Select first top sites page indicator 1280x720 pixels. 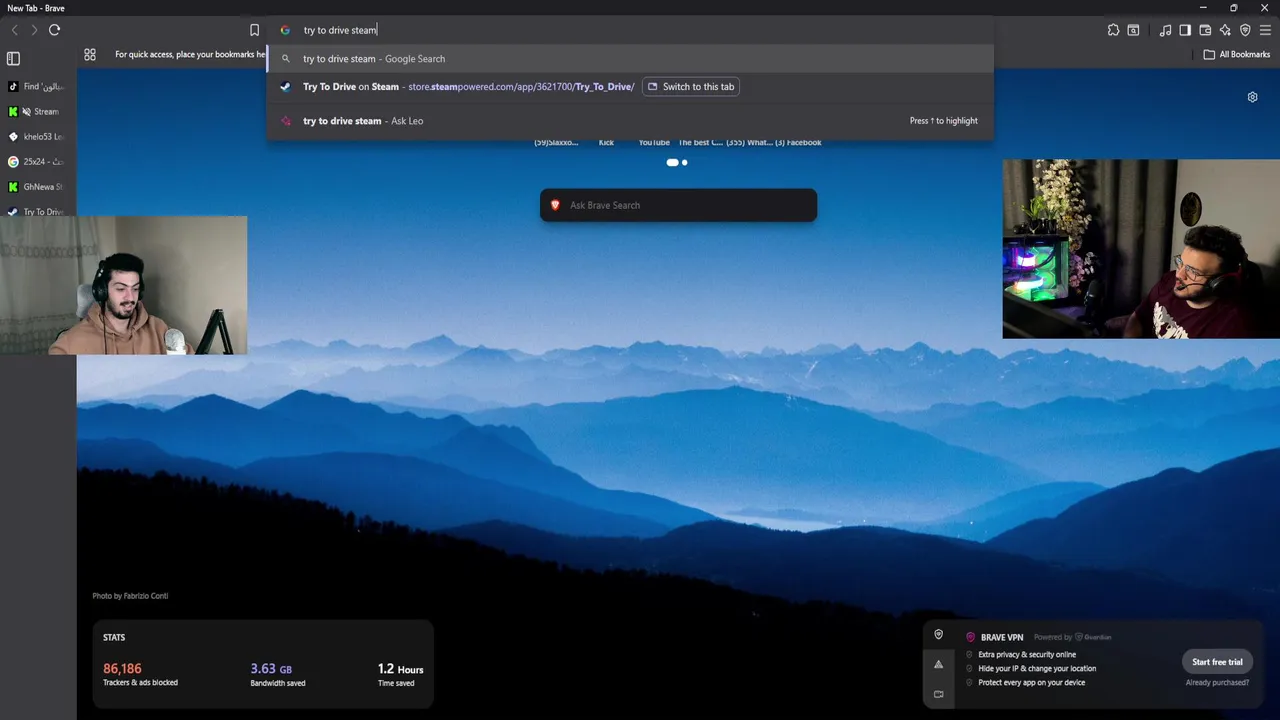pos(672,162)
